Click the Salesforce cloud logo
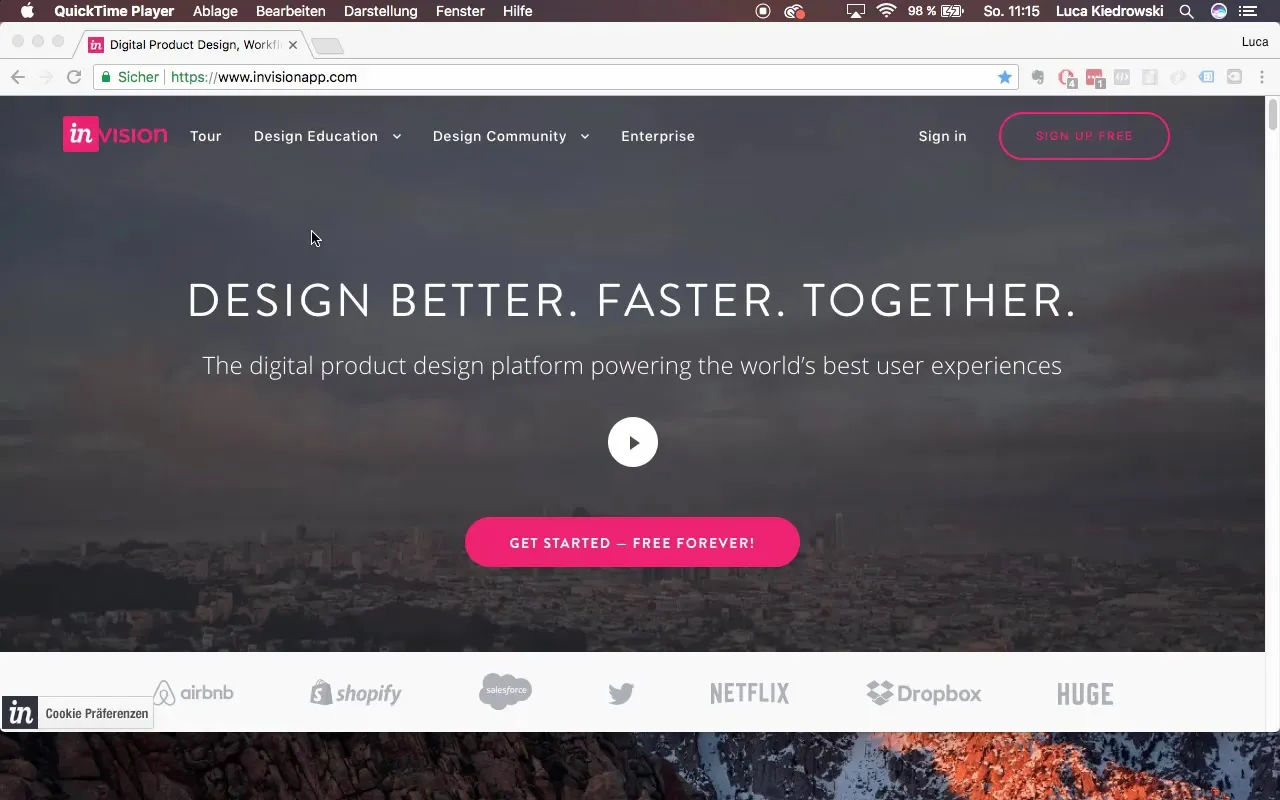 coord(505,691)
